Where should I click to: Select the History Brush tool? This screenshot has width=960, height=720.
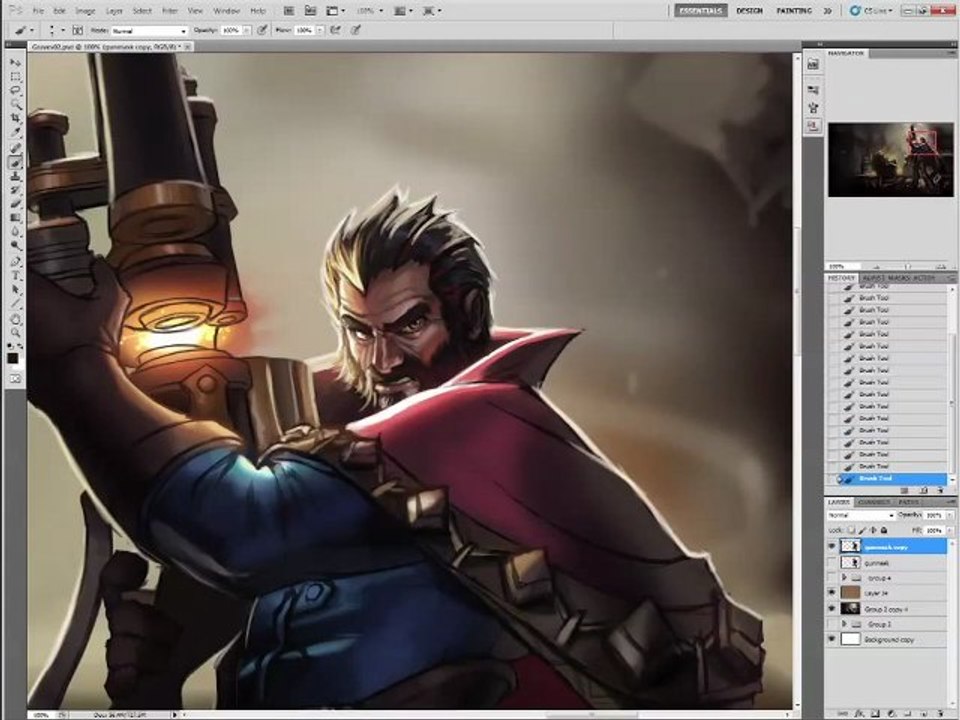tap(15, 190)
